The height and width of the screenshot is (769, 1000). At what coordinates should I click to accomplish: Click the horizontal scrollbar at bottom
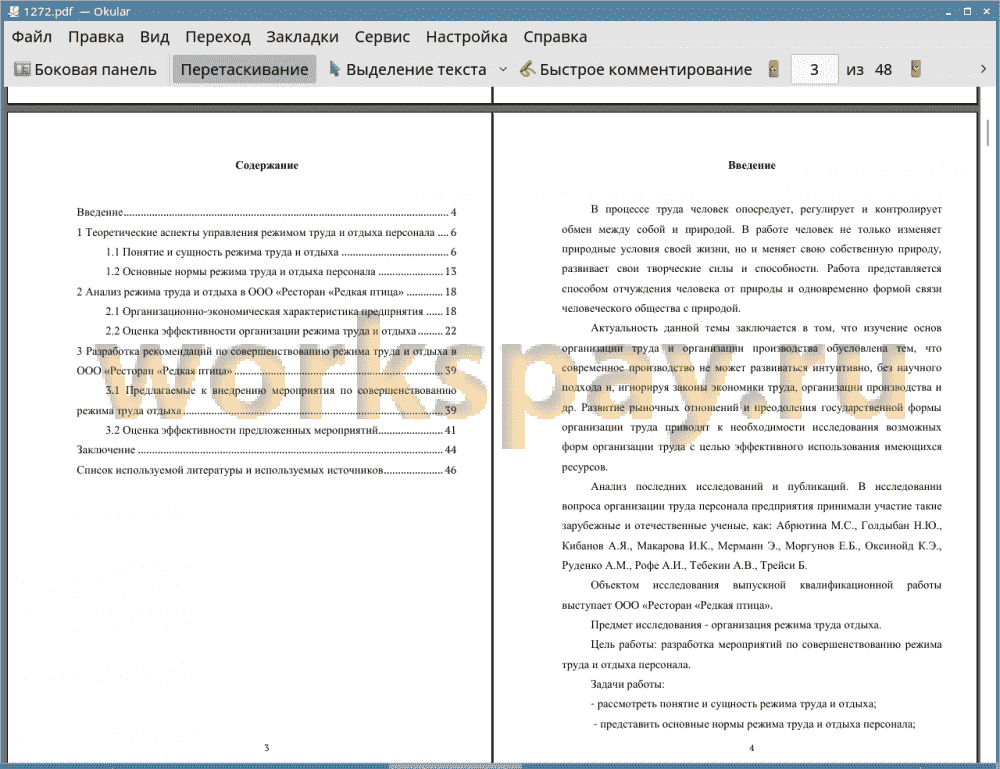[455, 766]
